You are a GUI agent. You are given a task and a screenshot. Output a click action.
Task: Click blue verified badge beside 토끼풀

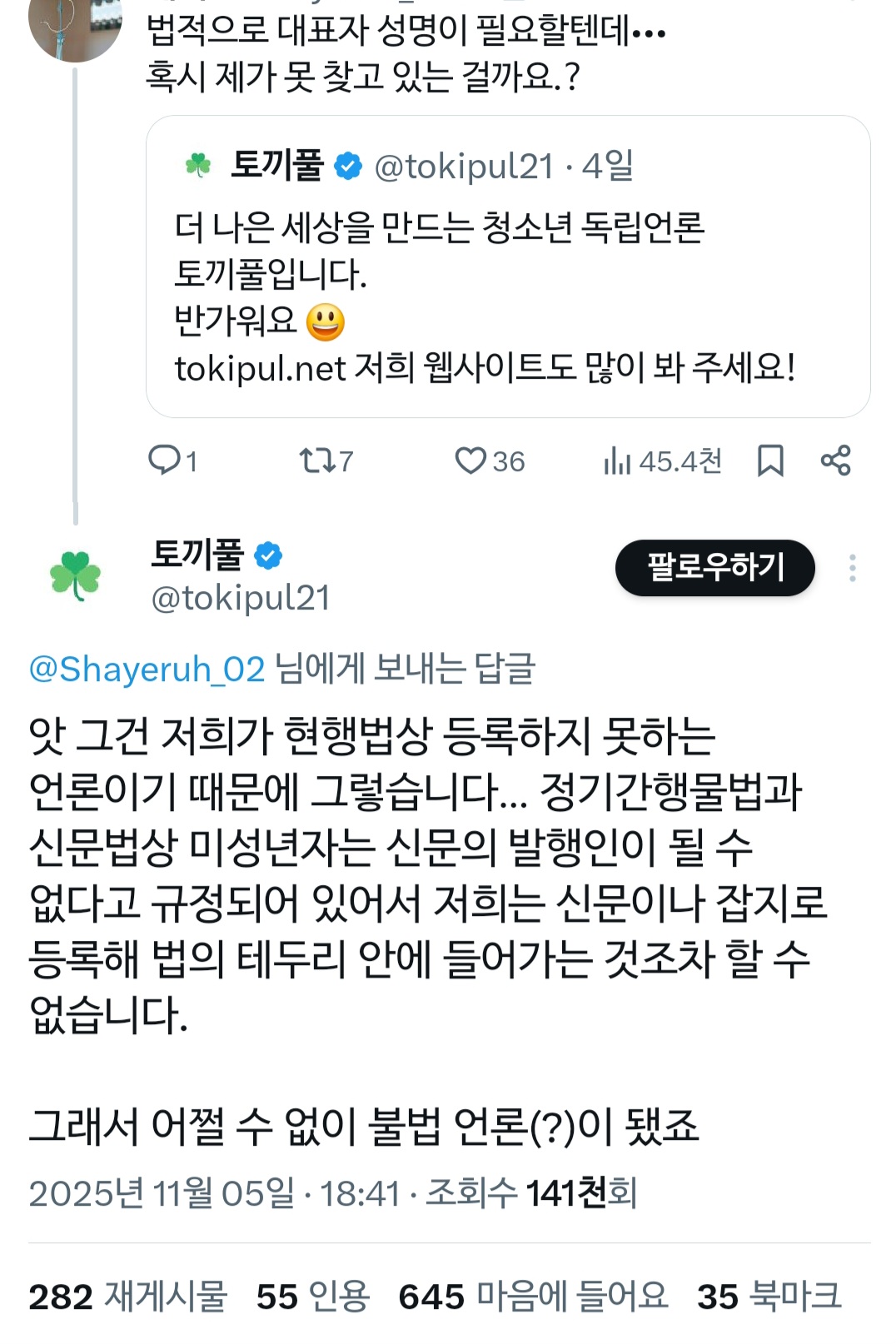pos(268,555)
